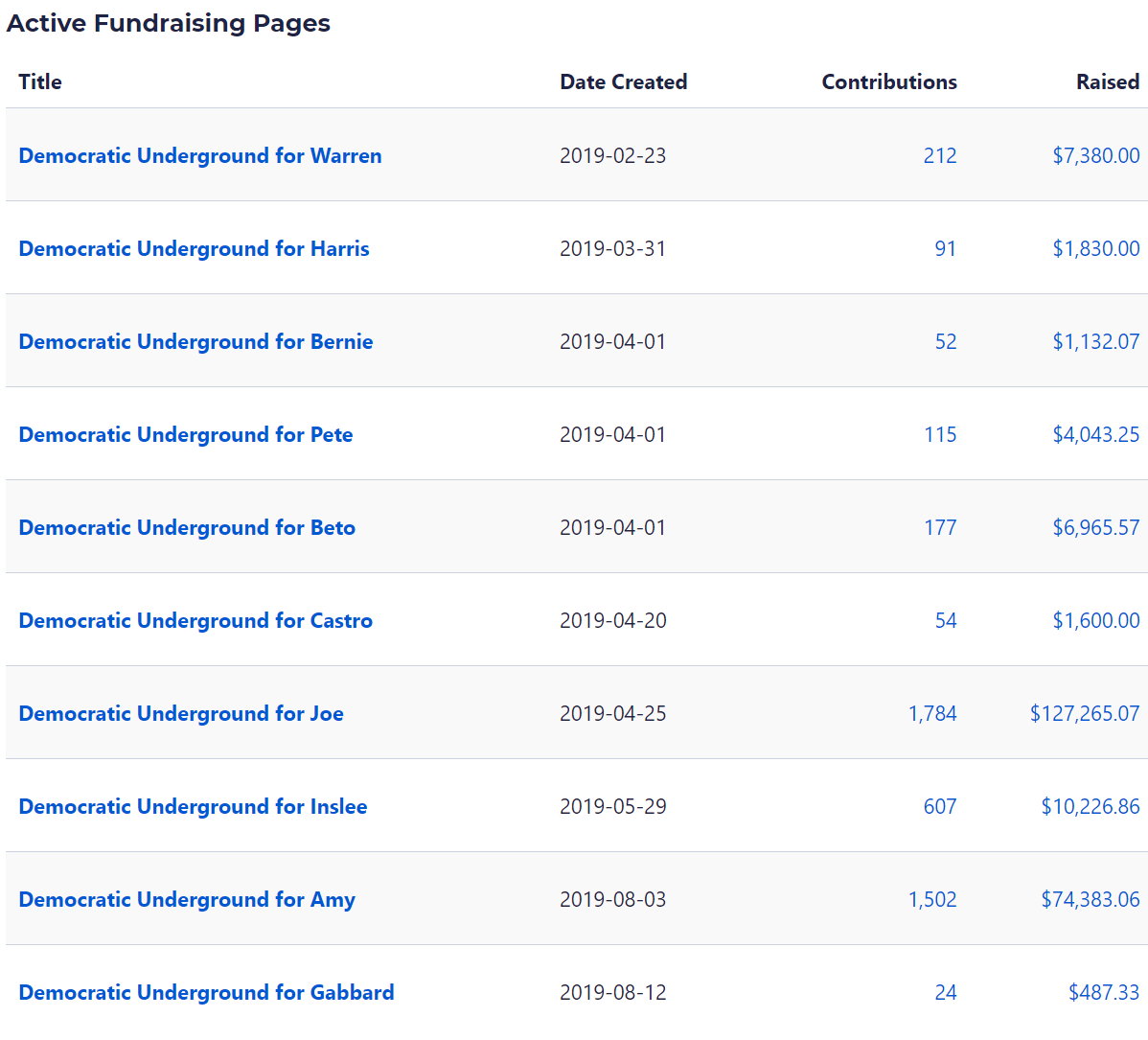Screen dimensions: 1148x1040
Task: Click the 1,502 contributions count for Amy
Action: (x=932, y=899)
